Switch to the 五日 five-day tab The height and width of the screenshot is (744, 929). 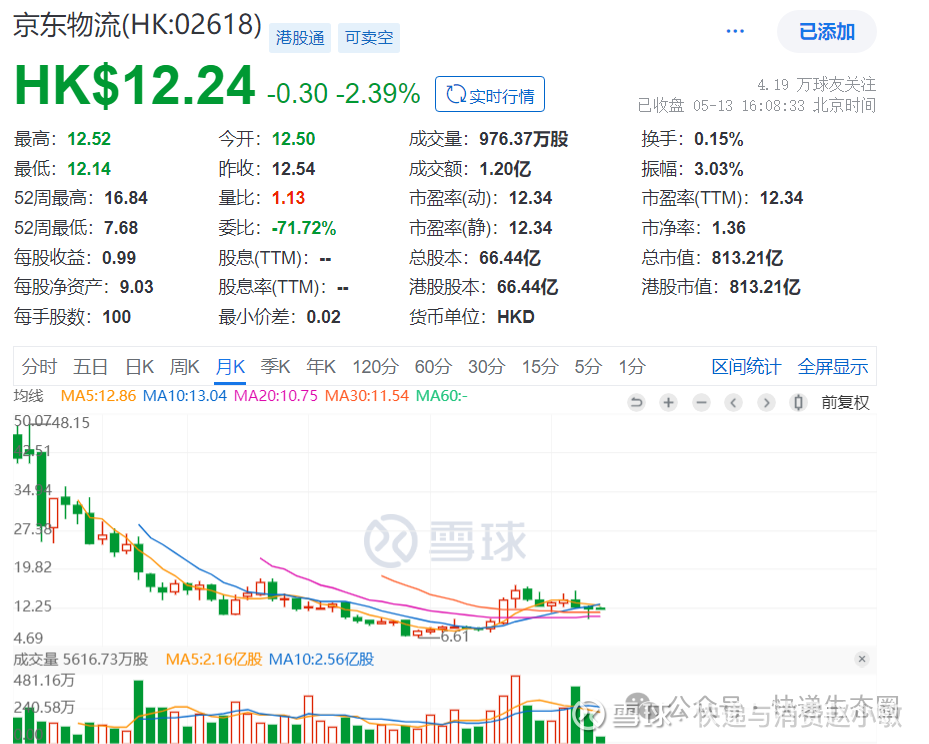pos(90,366)
